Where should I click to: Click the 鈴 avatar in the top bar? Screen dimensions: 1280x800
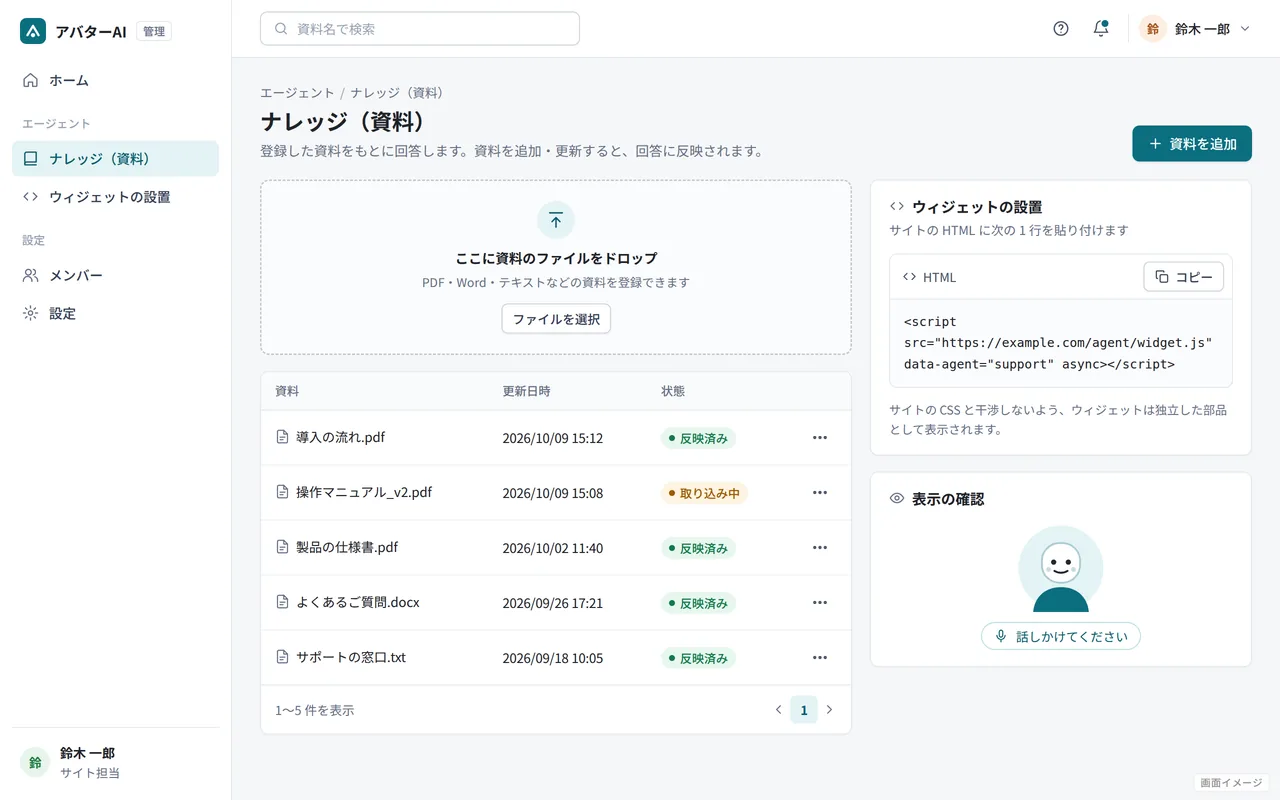pyautogui.click(x=1153, y=29)
